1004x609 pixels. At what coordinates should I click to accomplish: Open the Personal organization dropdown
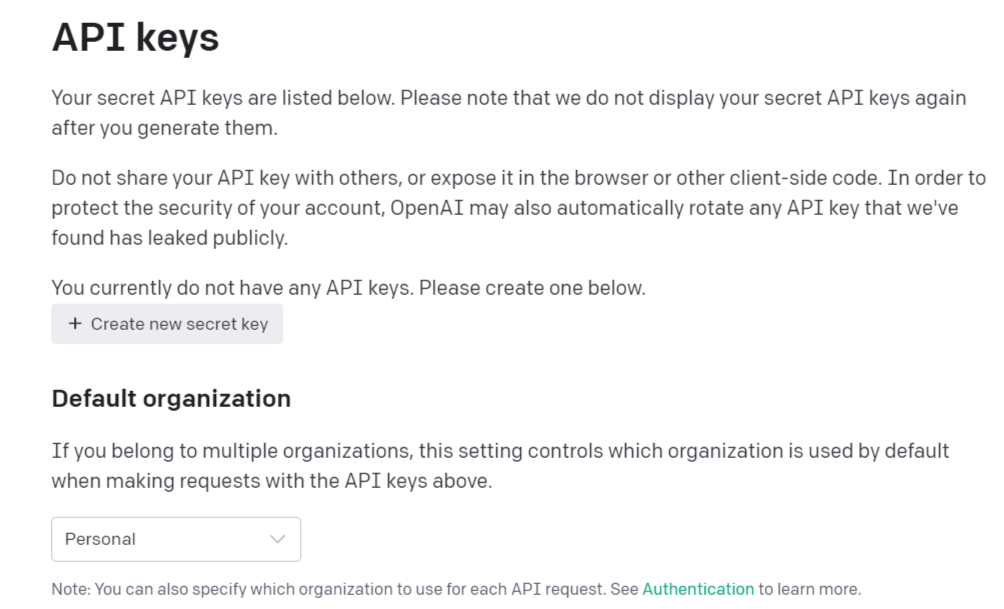click(176, 539)
